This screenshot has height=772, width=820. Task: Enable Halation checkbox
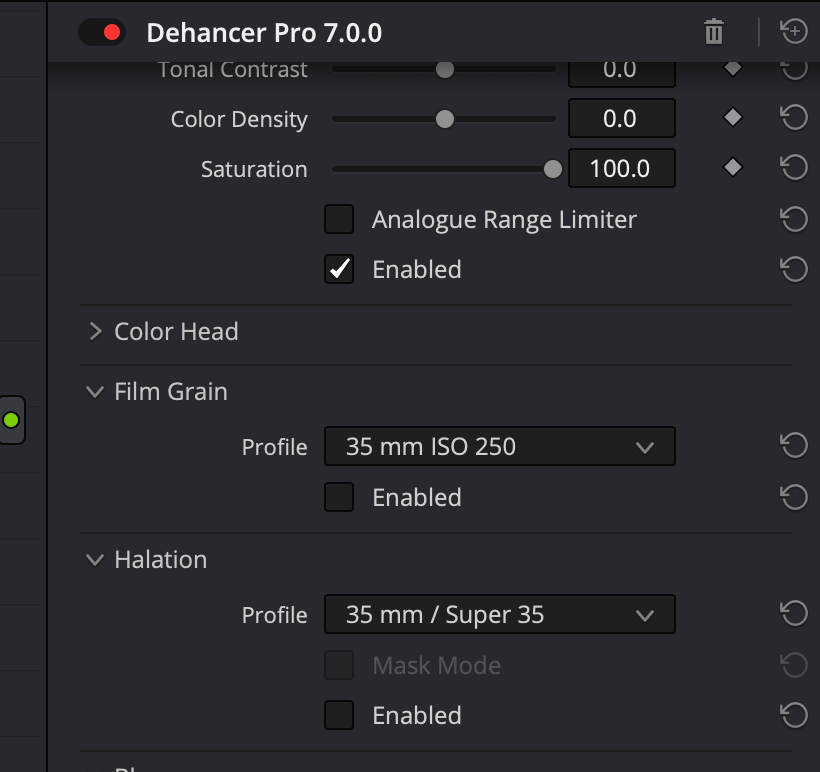pyautogui.click(x=339, y=715)
